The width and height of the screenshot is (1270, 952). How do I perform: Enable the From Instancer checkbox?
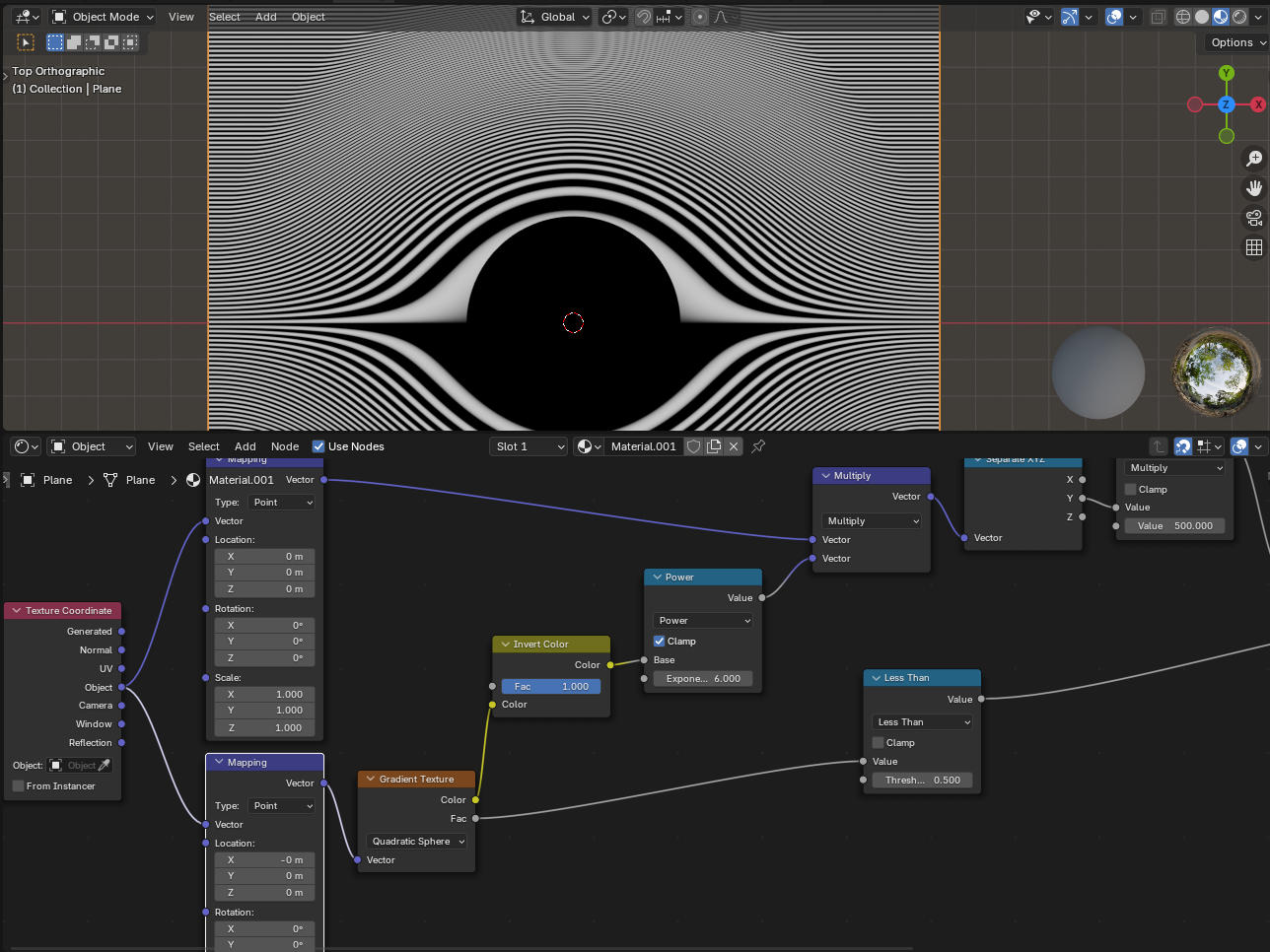click(x=19, y=786)
